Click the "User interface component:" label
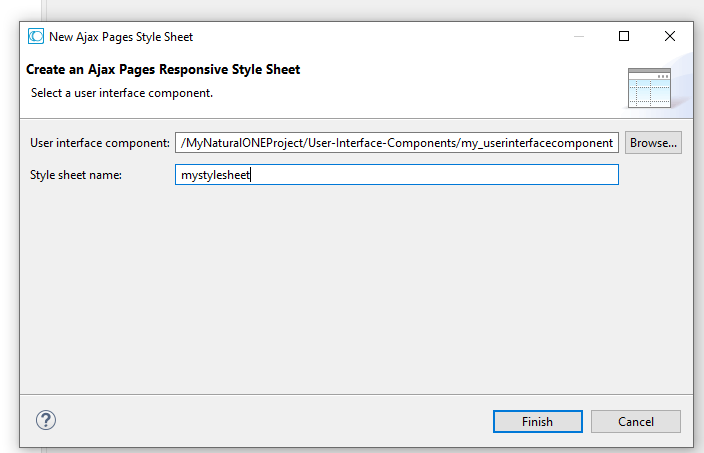The width and height of the screenshot is (704, 453). (100, 143)
